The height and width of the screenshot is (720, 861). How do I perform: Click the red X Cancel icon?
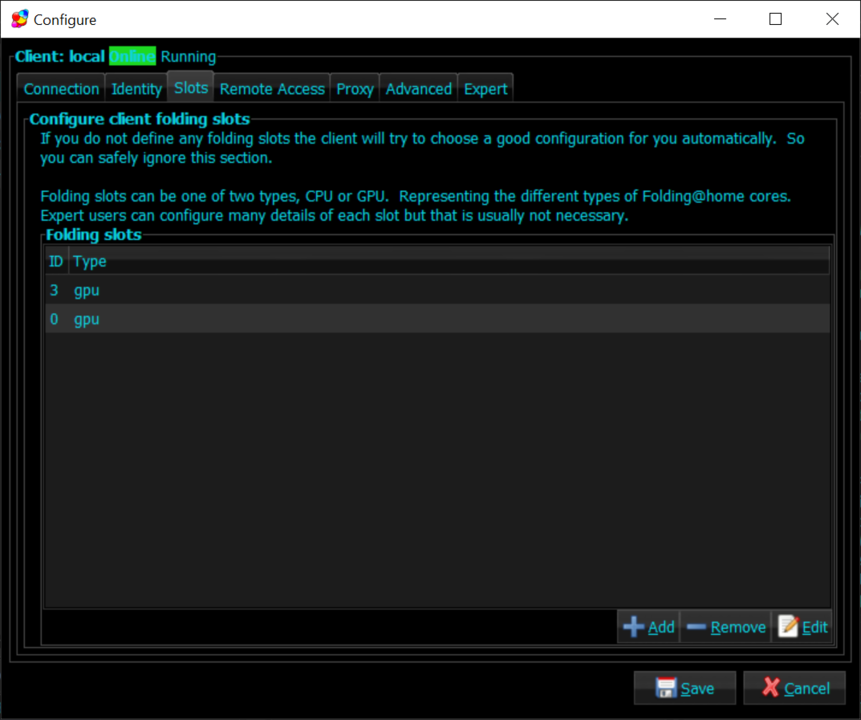coord(771,688)
